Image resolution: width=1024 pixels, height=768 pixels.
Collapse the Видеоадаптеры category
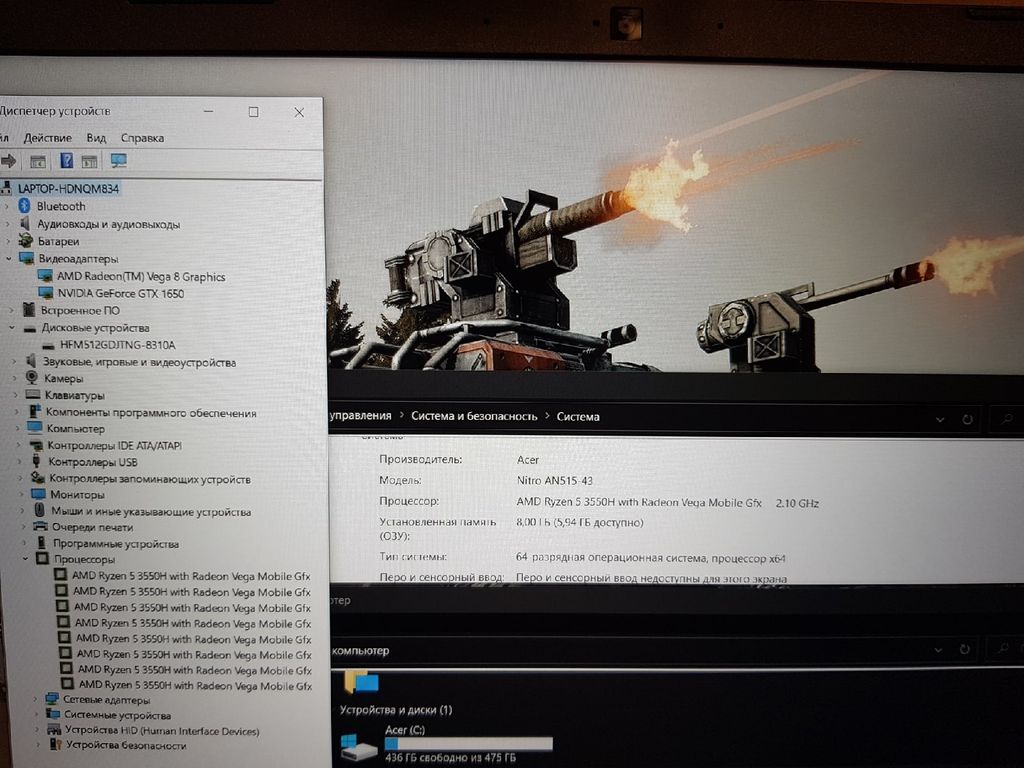click(10, 259)
